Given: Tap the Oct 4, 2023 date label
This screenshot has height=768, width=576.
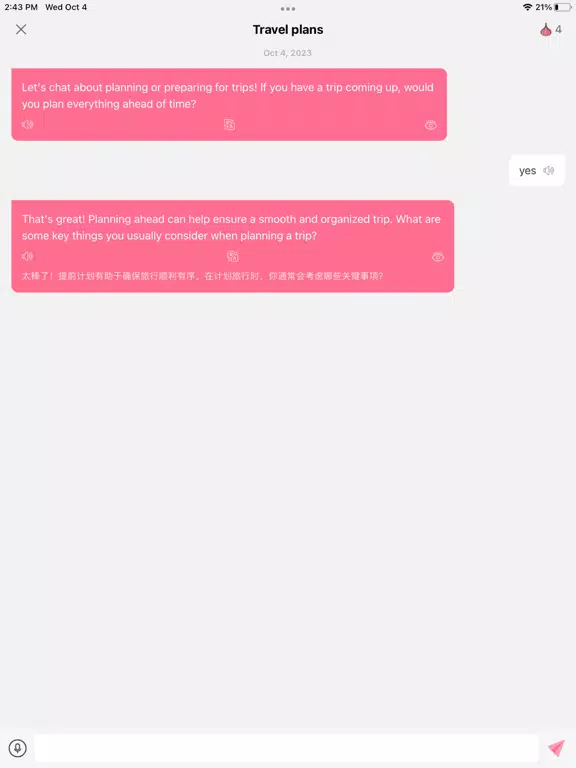Looking at the screenshot, I should click(288, 53).
